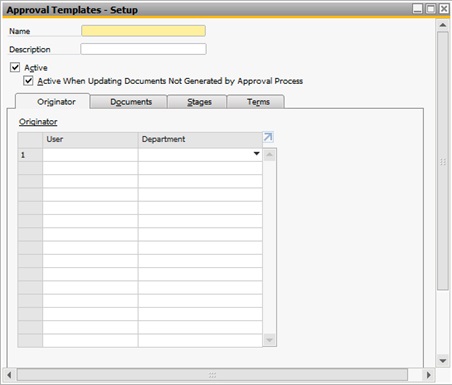Click the table's scroll up arrow
Image resolution: width=452 pixels, height=385 pixels.
[x=269, y=155]
